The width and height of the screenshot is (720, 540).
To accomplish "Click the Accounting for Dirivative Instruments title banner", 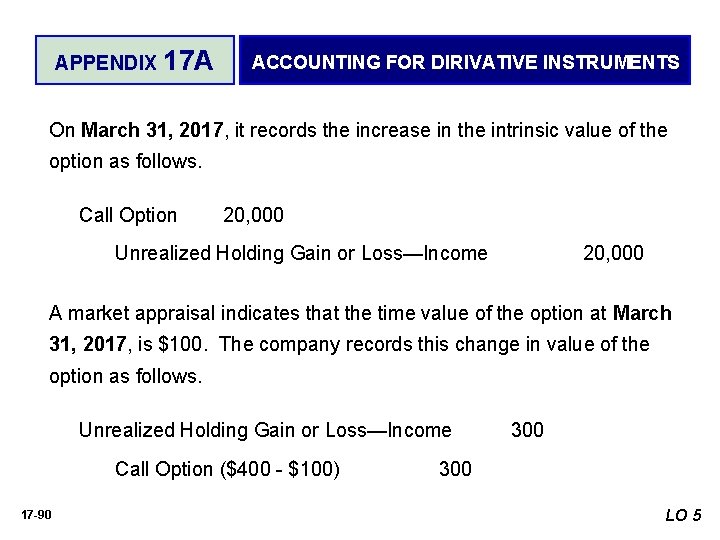I will (x=465, y=60).
